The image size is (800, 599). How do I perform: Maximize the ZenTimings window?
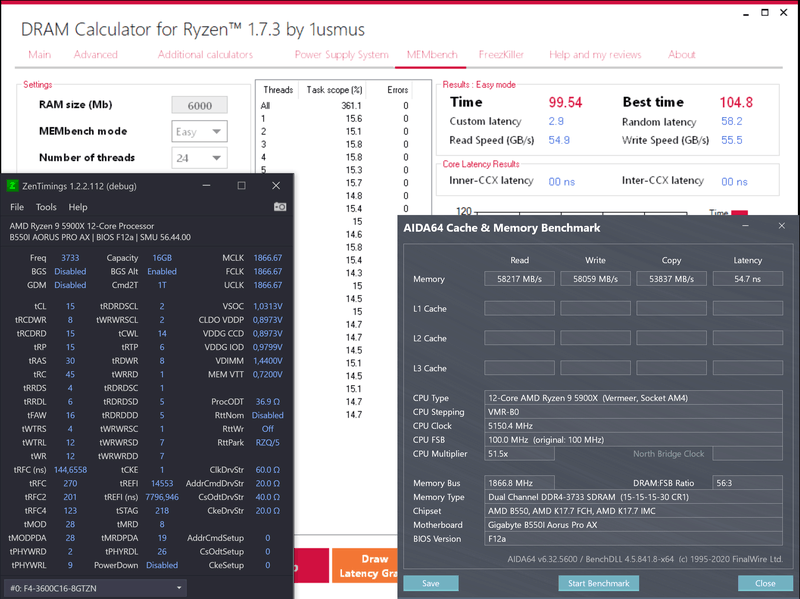(241, 186)
